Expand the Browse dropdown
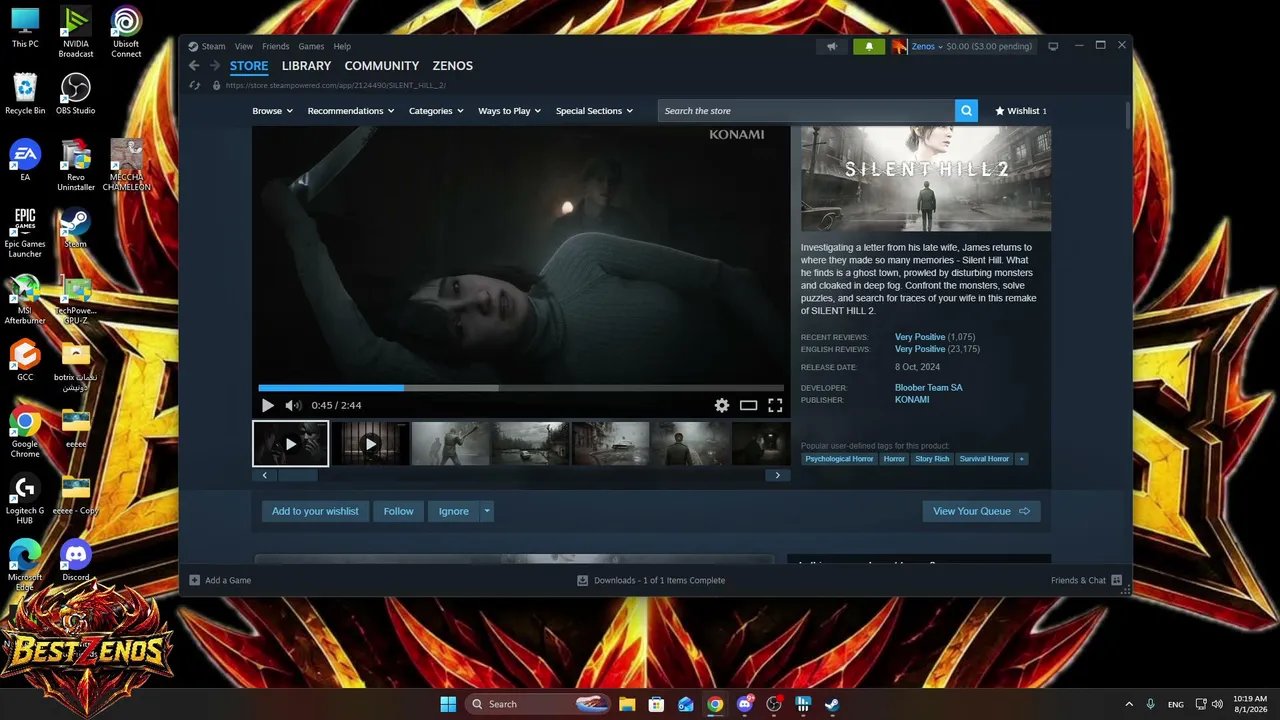The image size is (1280, 720). tap(272, 111)
